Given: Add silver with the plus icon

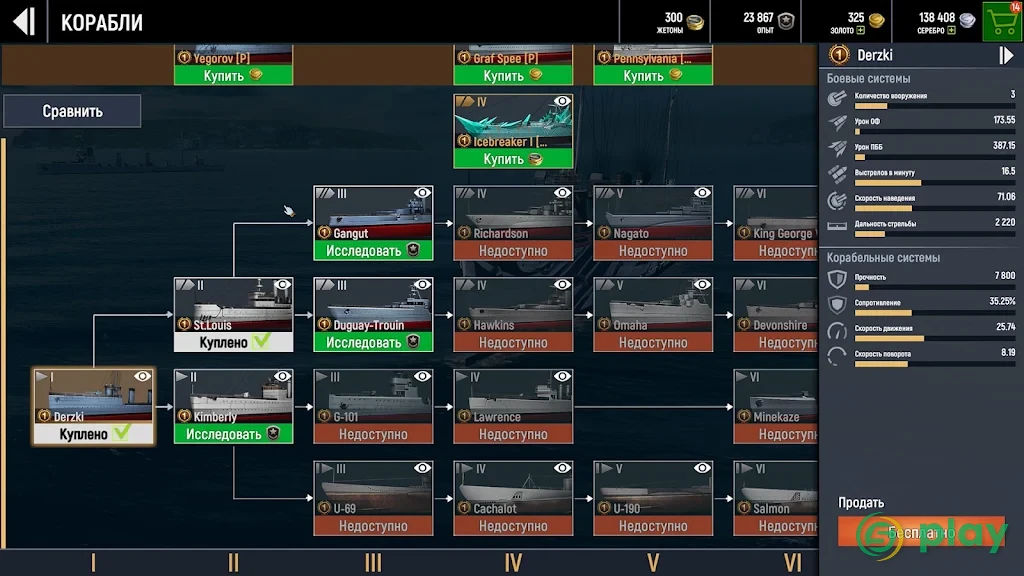Looking at the screenshot, I should point(952,31).
